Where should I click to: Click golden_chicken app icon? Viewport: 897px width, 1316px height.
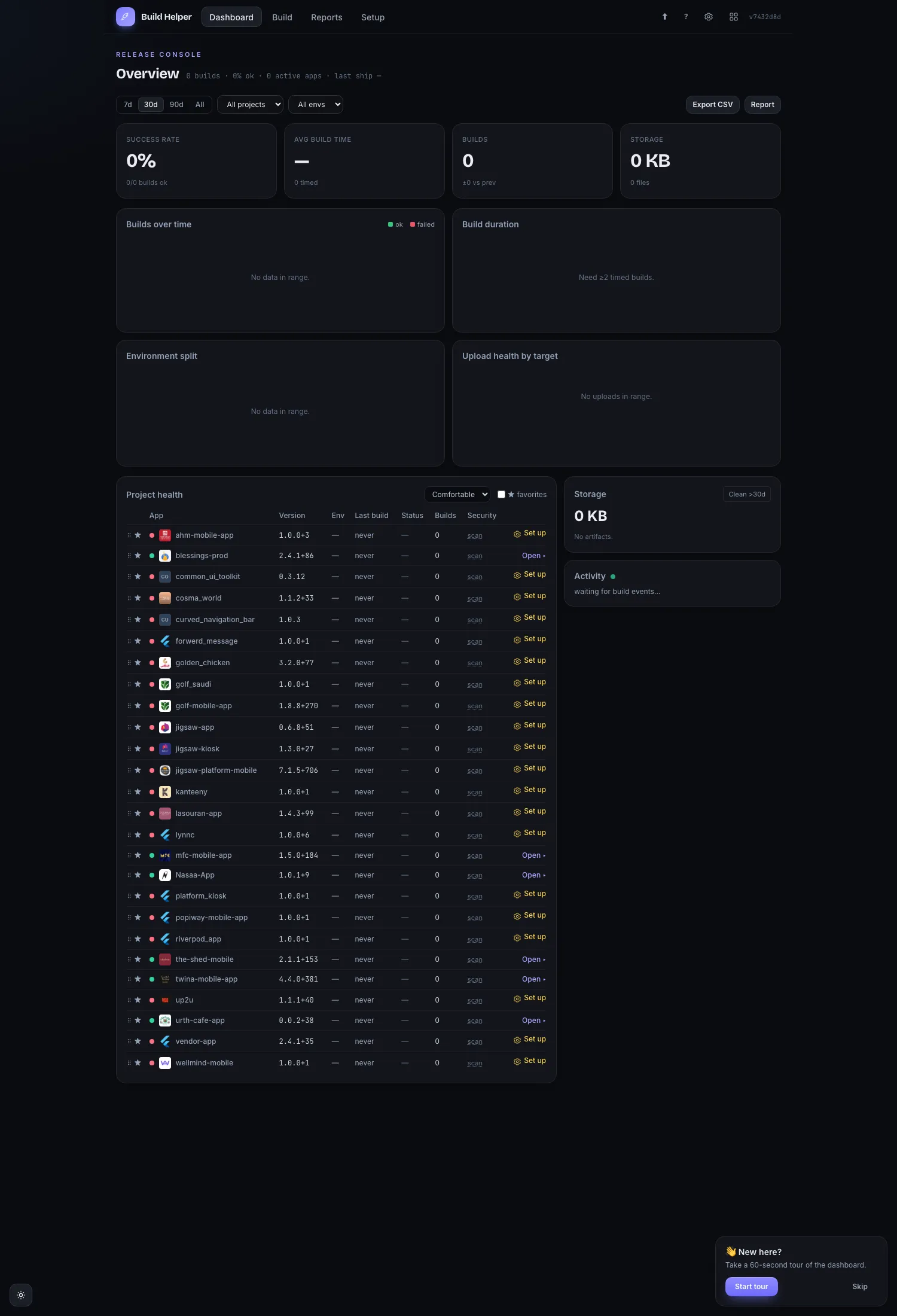[165, 663]
